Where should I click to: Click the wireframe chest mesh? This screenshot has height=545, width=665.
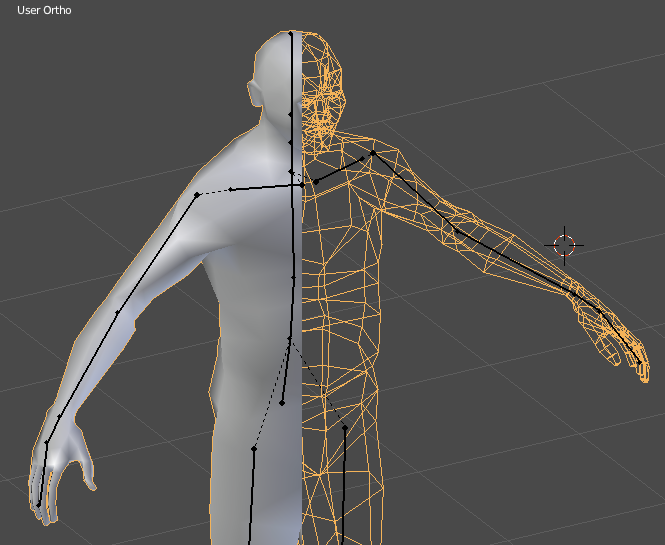click(x=345, y=240)
